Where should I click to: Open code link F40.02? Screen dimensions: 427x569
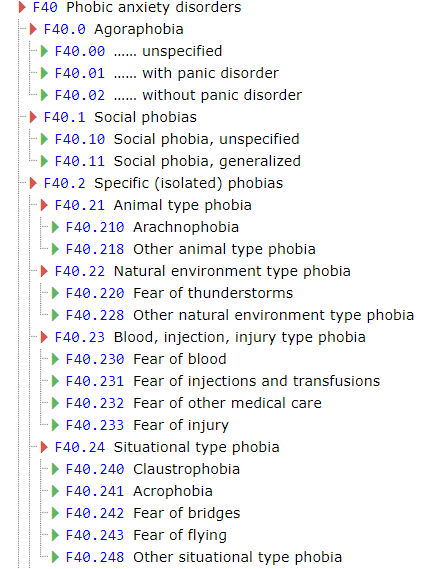[x=80, y=95]
